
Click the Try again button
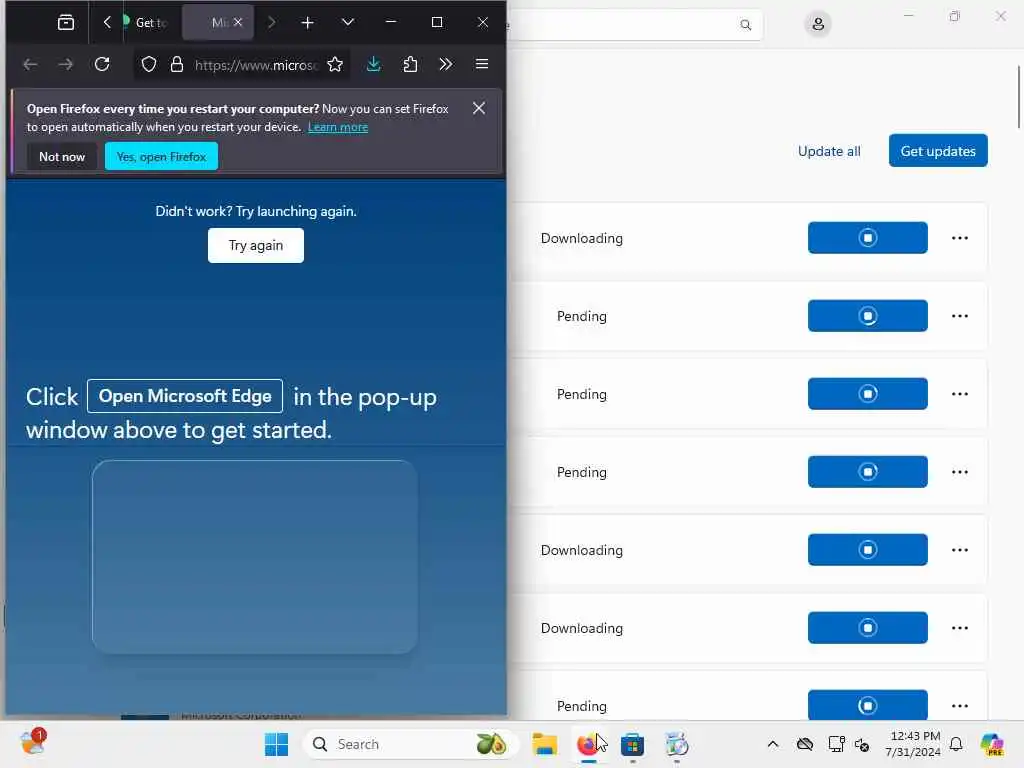coord(256,246)
